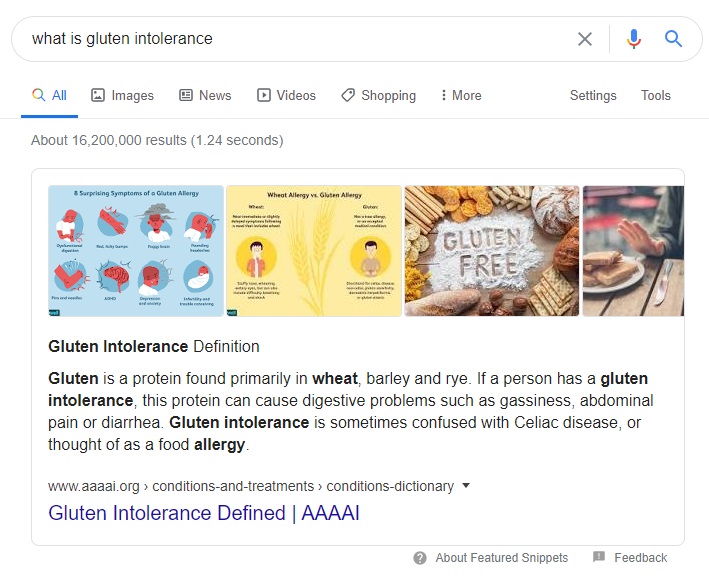Start voice search with microphone icon
Screen dimensions: 709x583
634,39
